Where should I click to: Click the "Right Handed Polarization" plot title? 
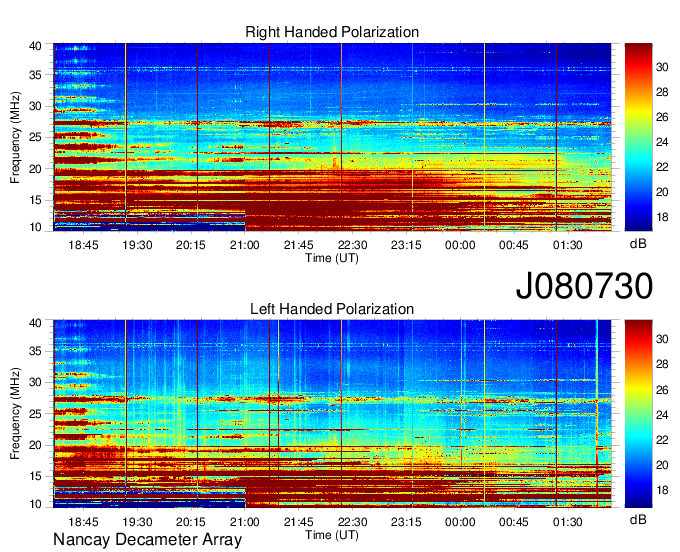click(332, 32)
